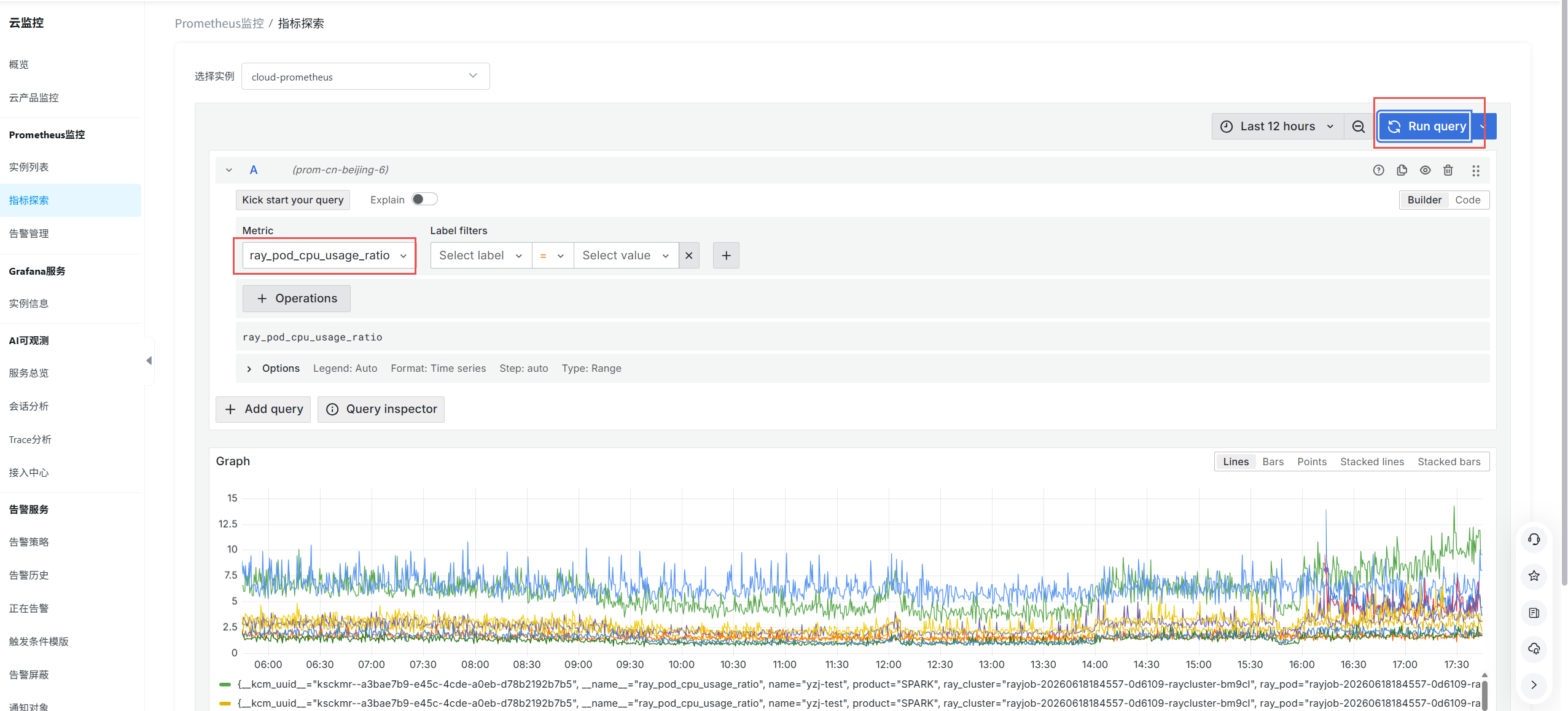The height and width of the screenshot is (711, 1568).
Task: Collapse the left sidebar with the arrow handle
Action: [149, 361]
